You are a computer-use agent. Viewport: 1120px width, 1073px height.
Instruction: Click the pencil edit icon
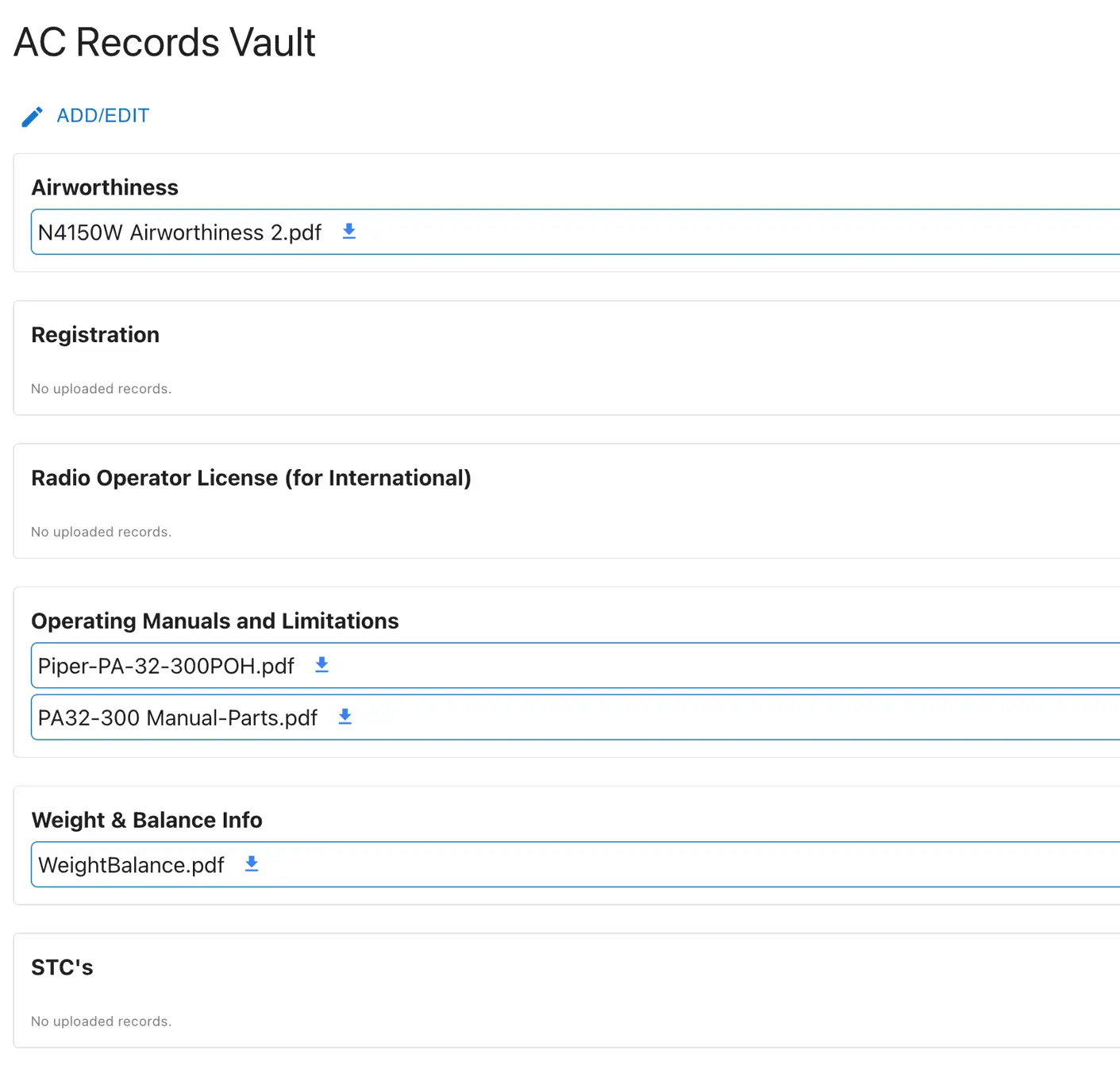(32, 117)
